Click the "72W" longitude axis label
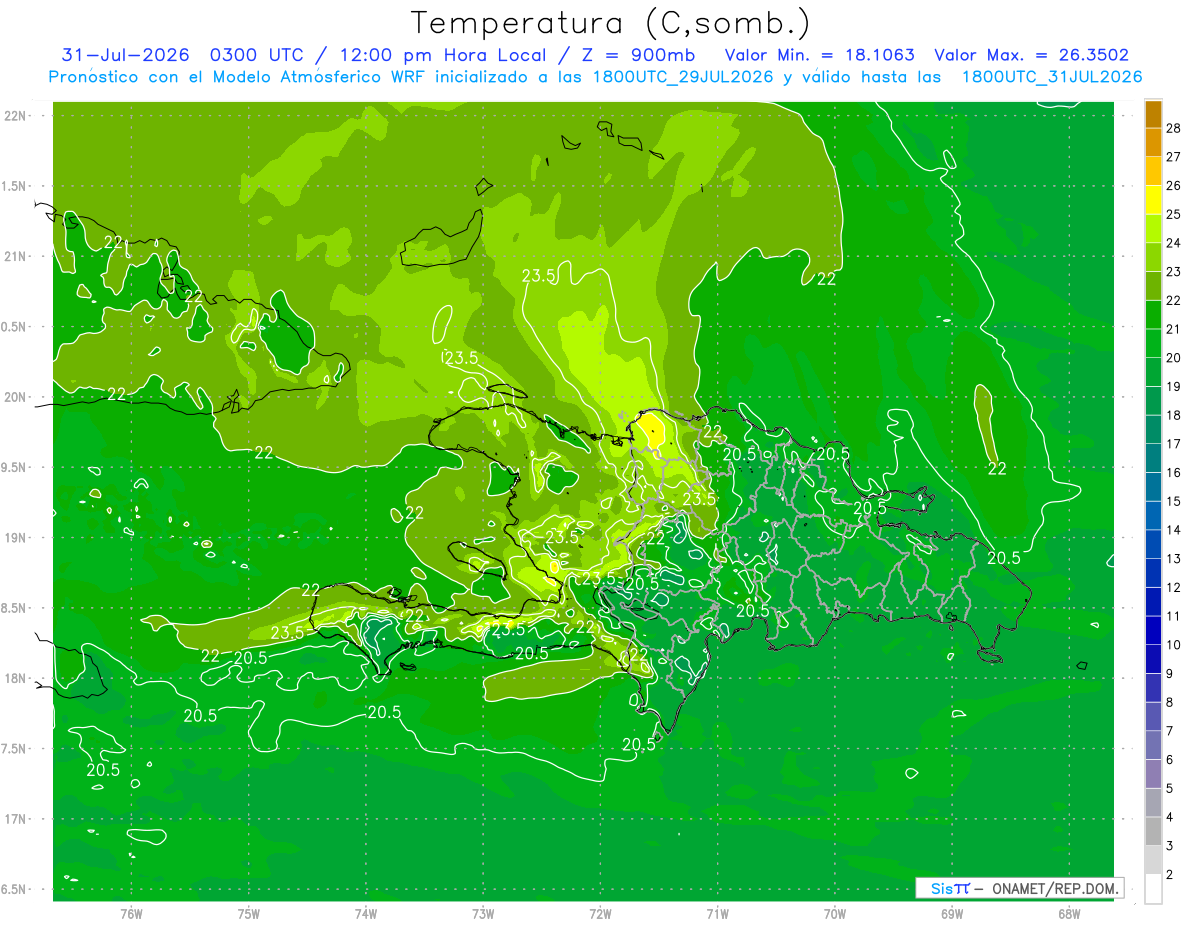This screenshot has width=1200, height=927. 600,913
